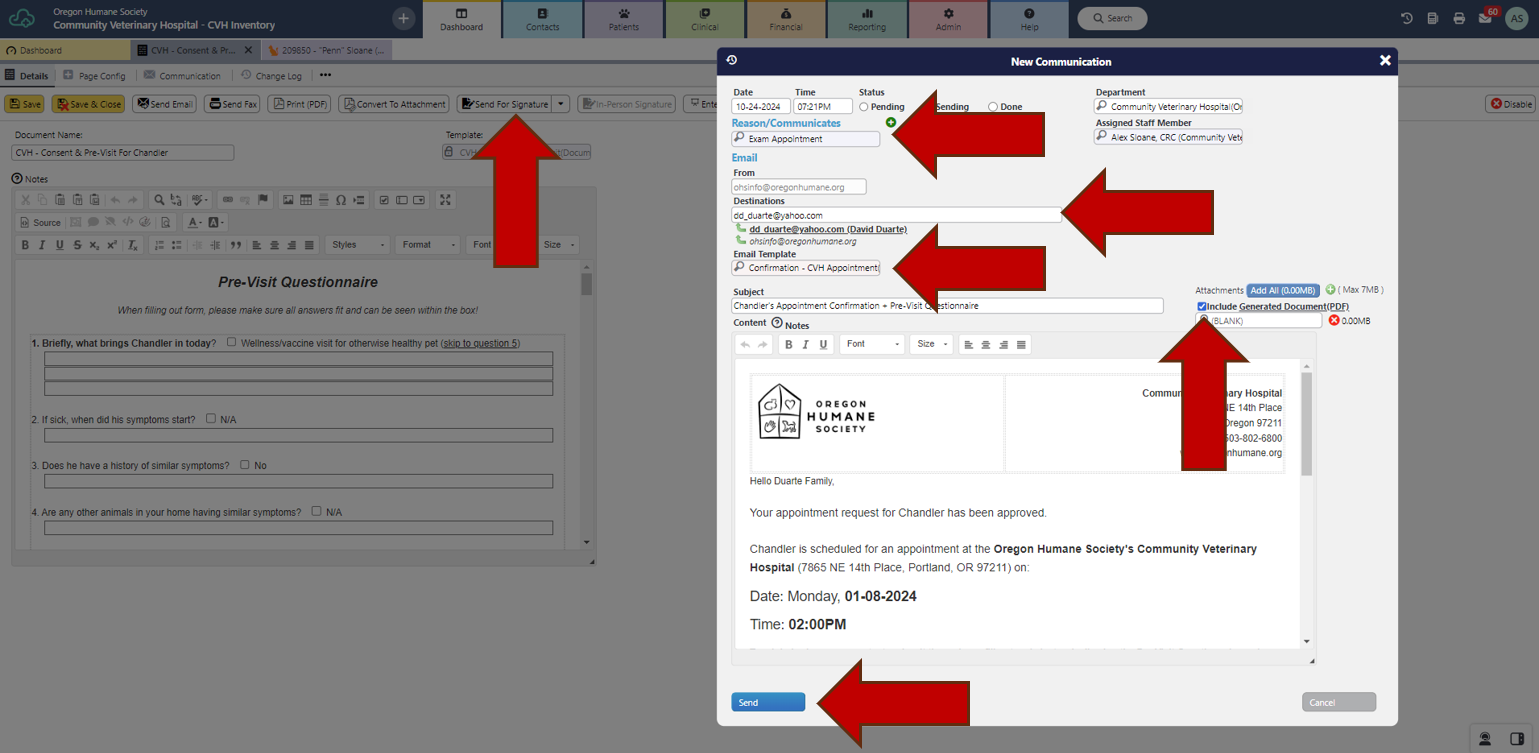Click the Convert To Attachment button
The height and width of the screenshot is (753, 1539).
(393, 104)
